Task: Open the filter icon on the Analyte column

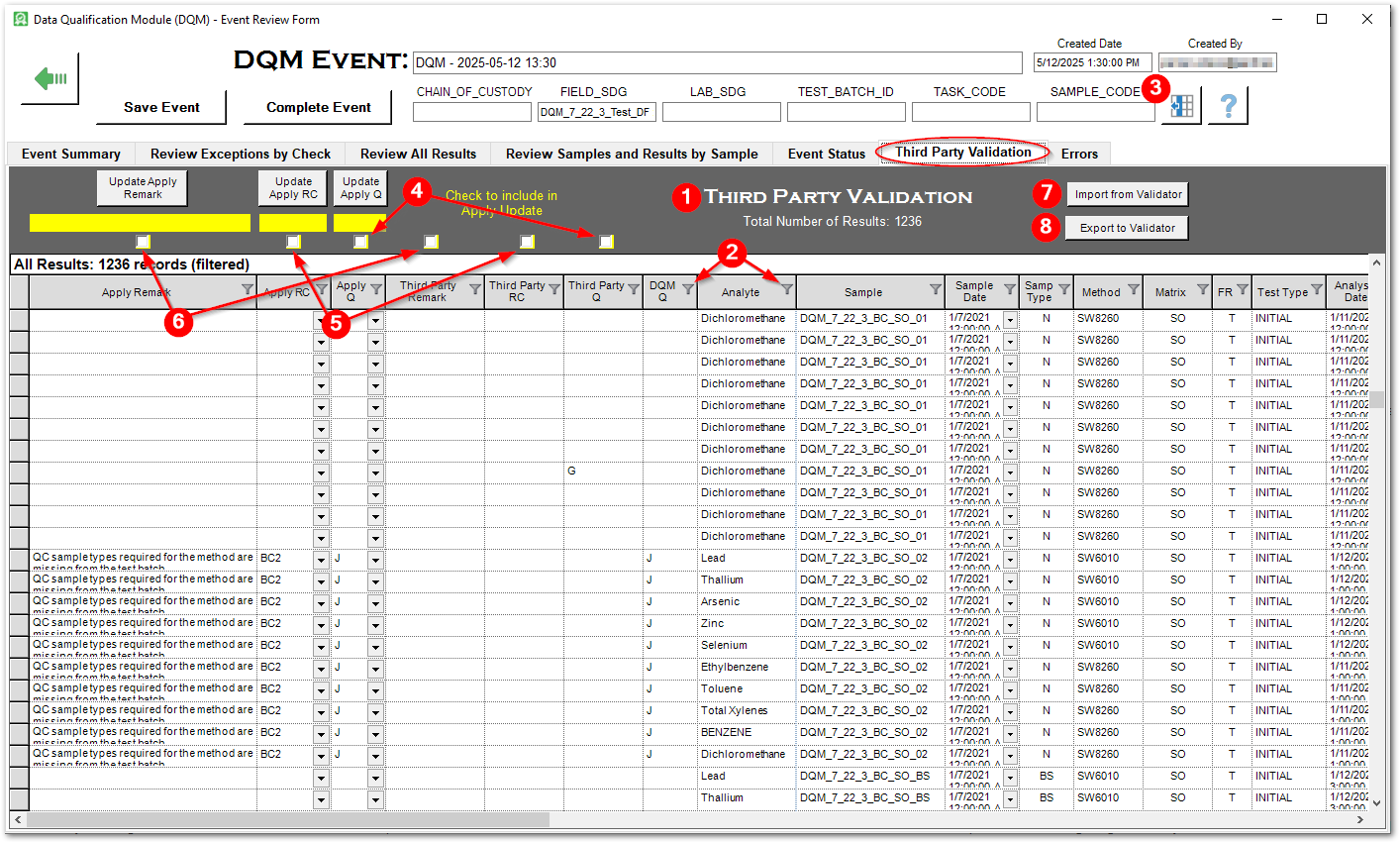Action: [x=788, y=291]
